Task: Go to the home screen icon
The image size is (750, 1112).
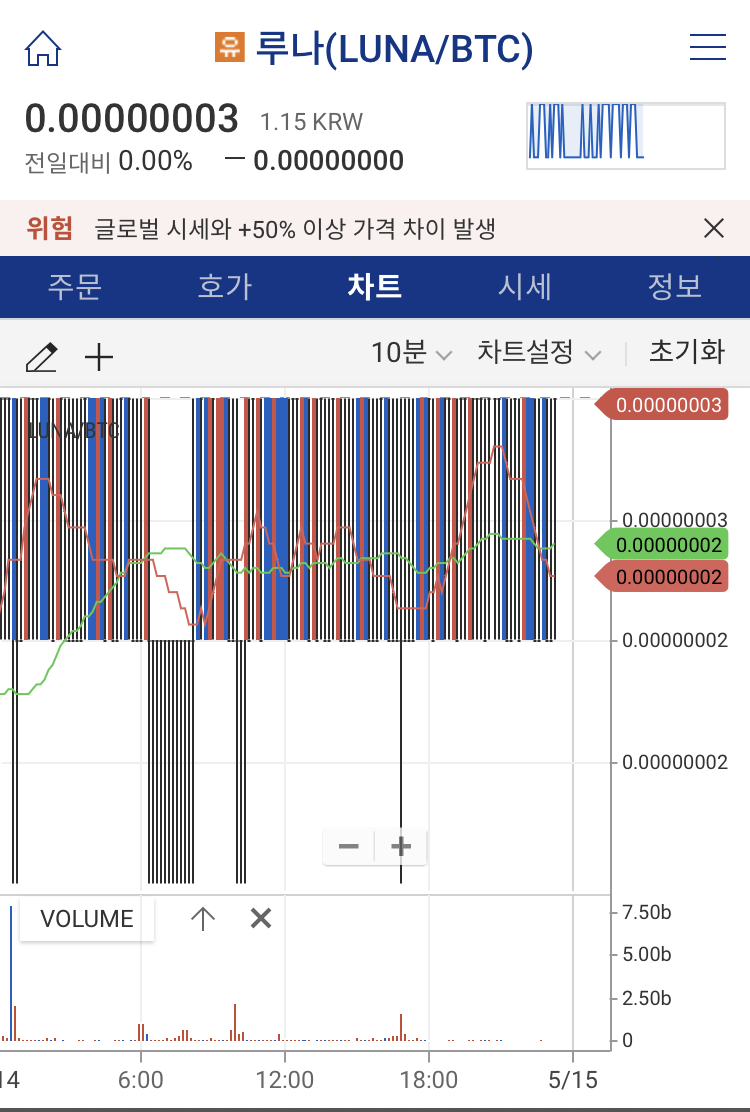Action: coord(43,48)
